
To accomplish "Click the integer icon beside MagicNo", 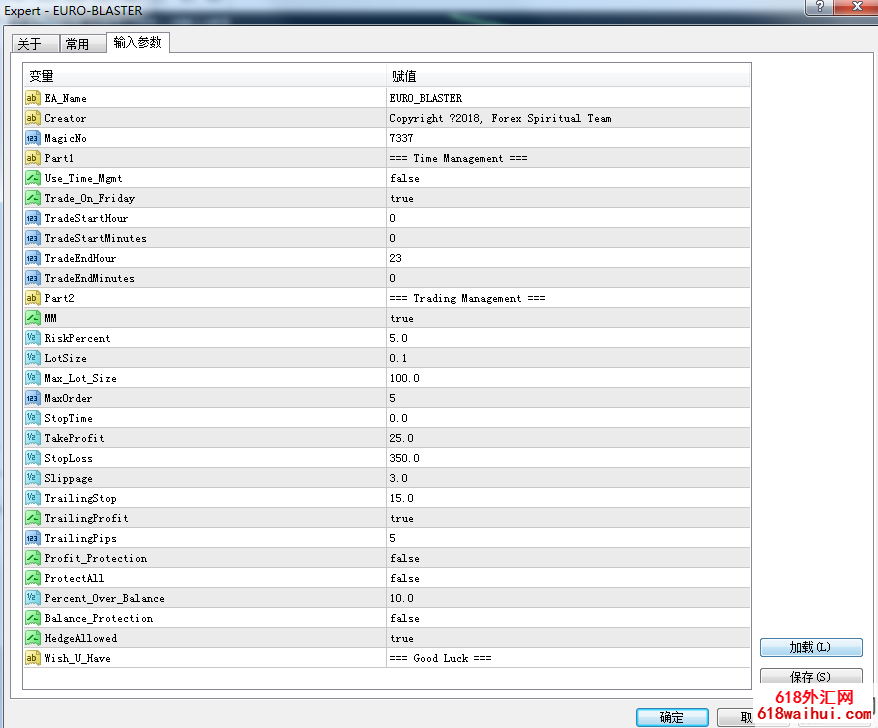I will click(32, 138).
